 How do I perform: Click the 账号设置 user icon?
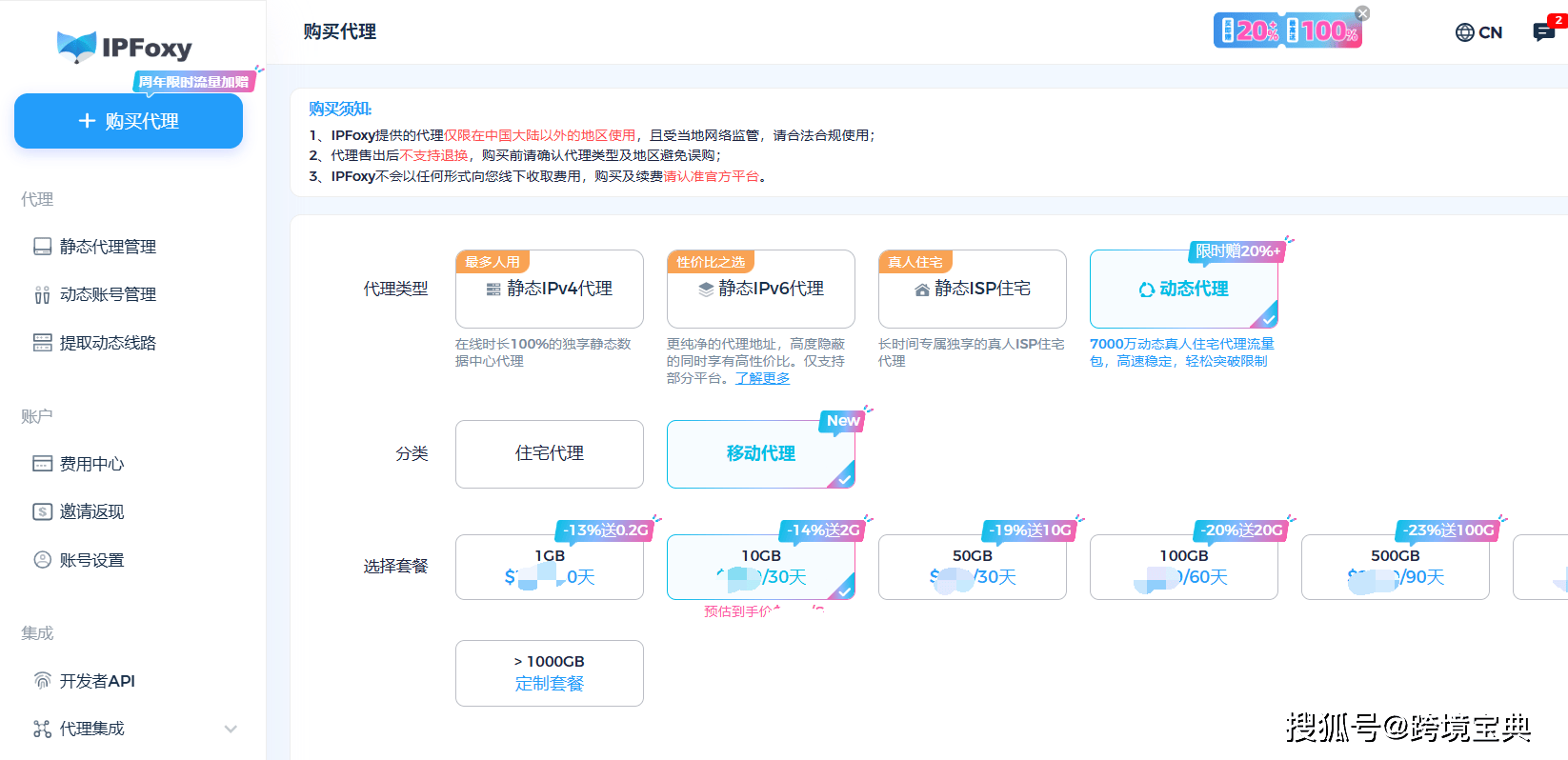click(x=43, y=560)
